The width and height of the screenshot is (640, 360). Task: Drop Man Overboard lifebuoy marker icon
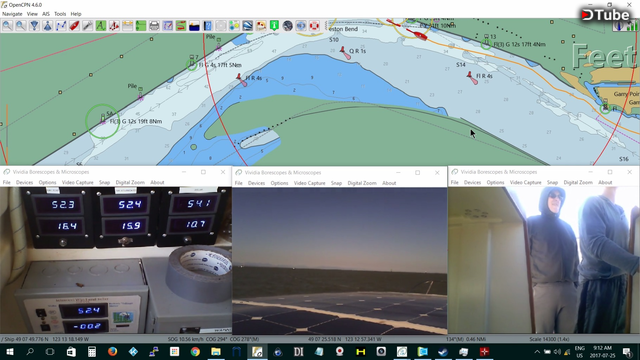coord(314,26)
